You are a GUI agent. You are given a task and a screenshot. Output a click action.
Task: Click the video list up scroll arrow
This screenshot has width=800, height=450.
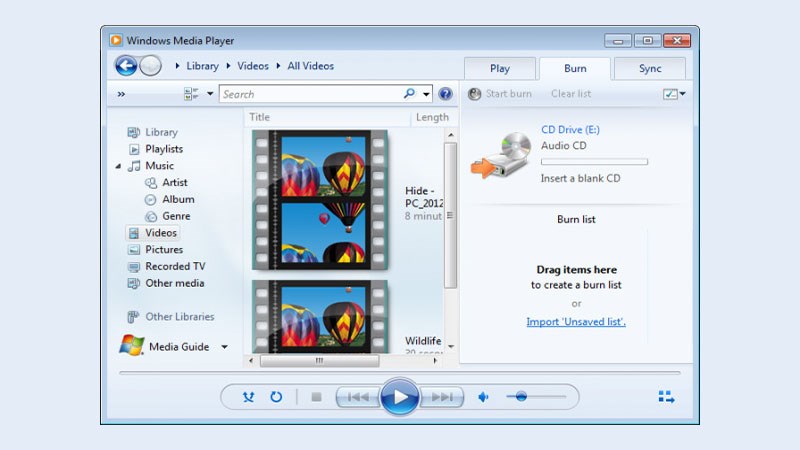(451, 135)
